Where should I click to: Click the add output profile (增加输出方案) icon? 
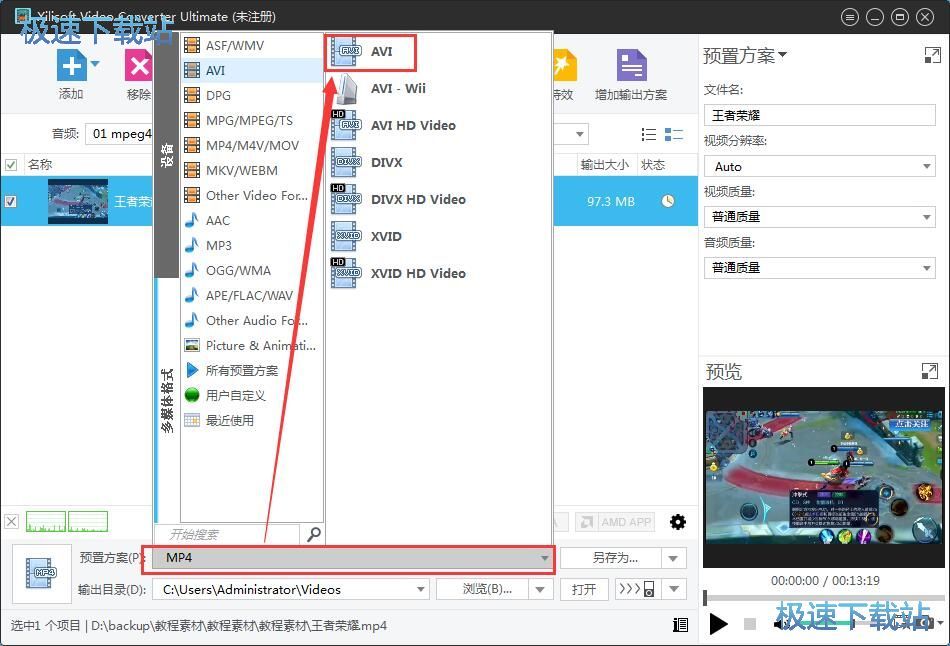tap(631, 66)
